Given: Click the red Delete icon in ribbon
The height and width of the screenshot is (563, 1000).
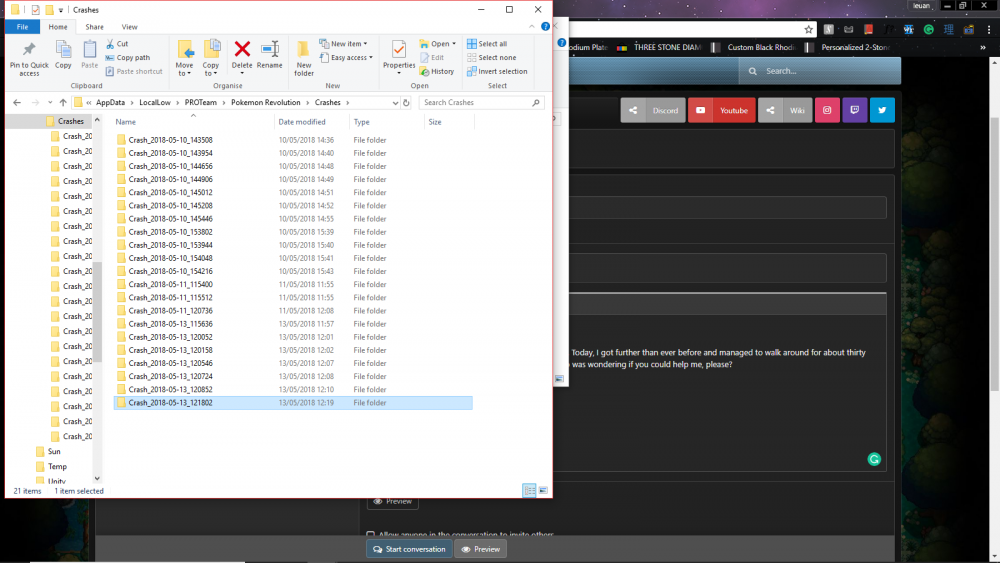Looking at the screenshot, I should click(x=242, y=50).
